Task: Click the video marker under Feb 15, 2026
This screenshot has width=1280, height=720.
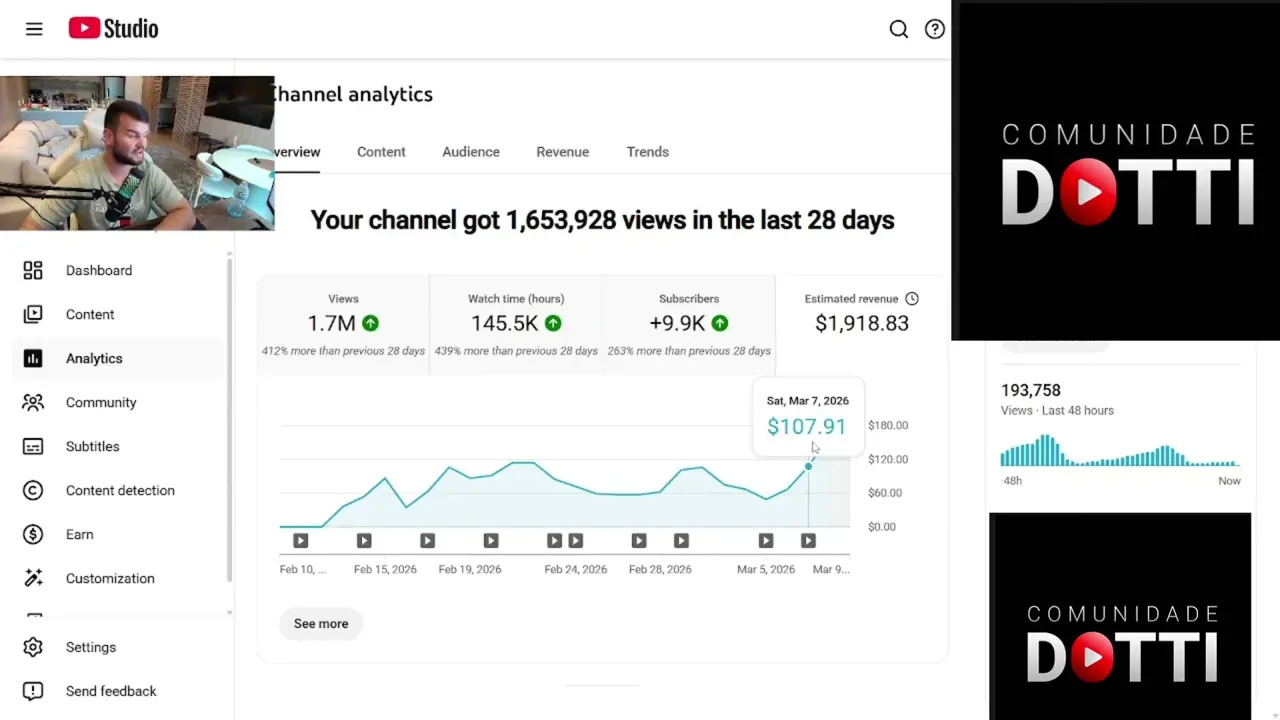Action: 364,540
